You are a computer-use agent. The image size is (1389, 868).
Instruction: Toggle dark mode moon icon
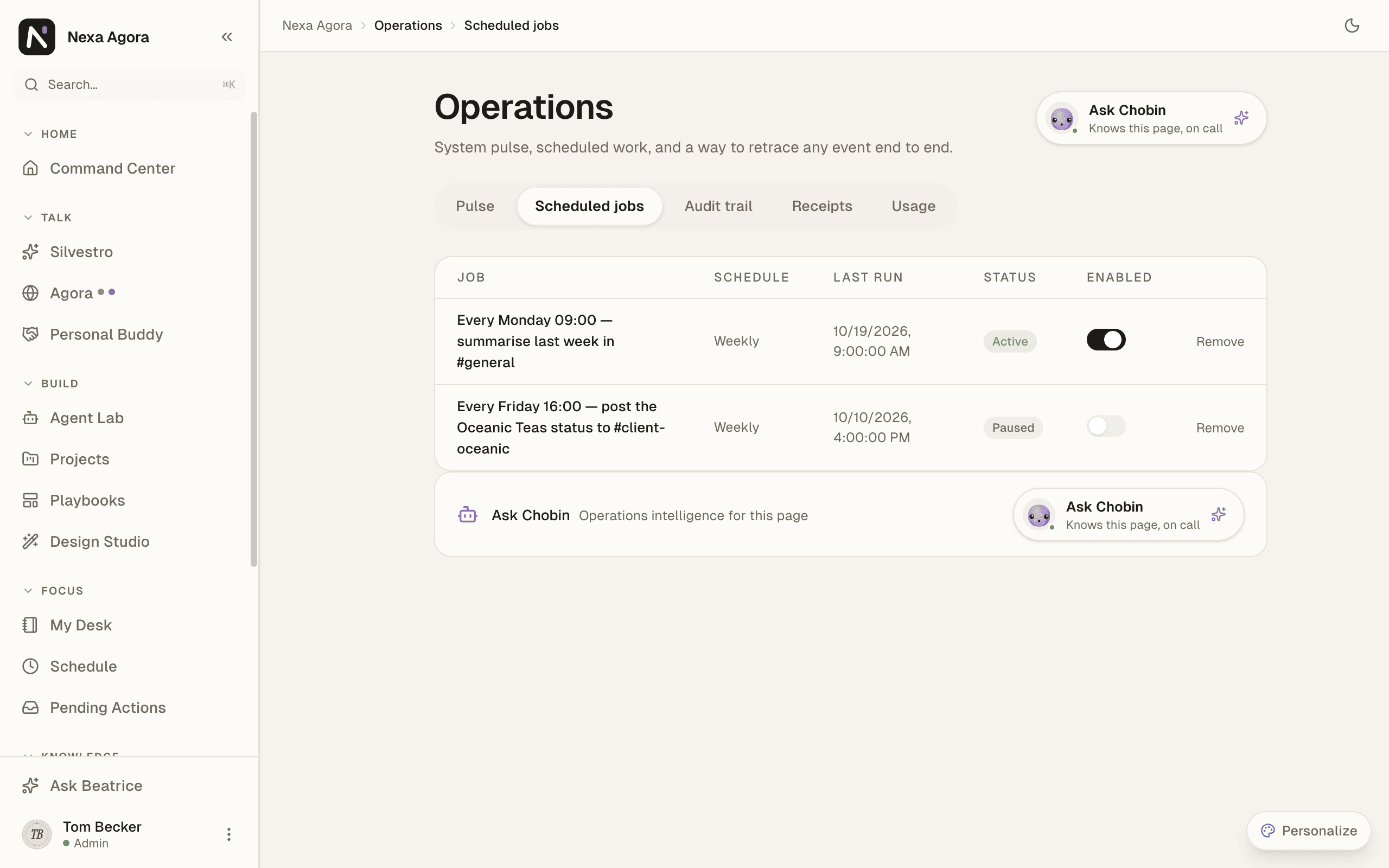pyautogui.click(x=1352, y=25)
